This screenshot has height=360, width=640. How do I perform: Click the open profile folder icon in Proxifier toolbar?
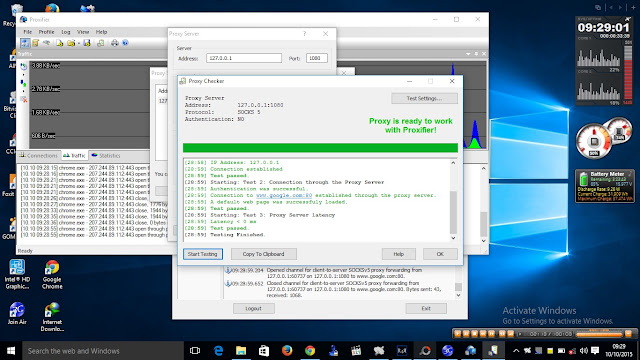coord(71,43)
